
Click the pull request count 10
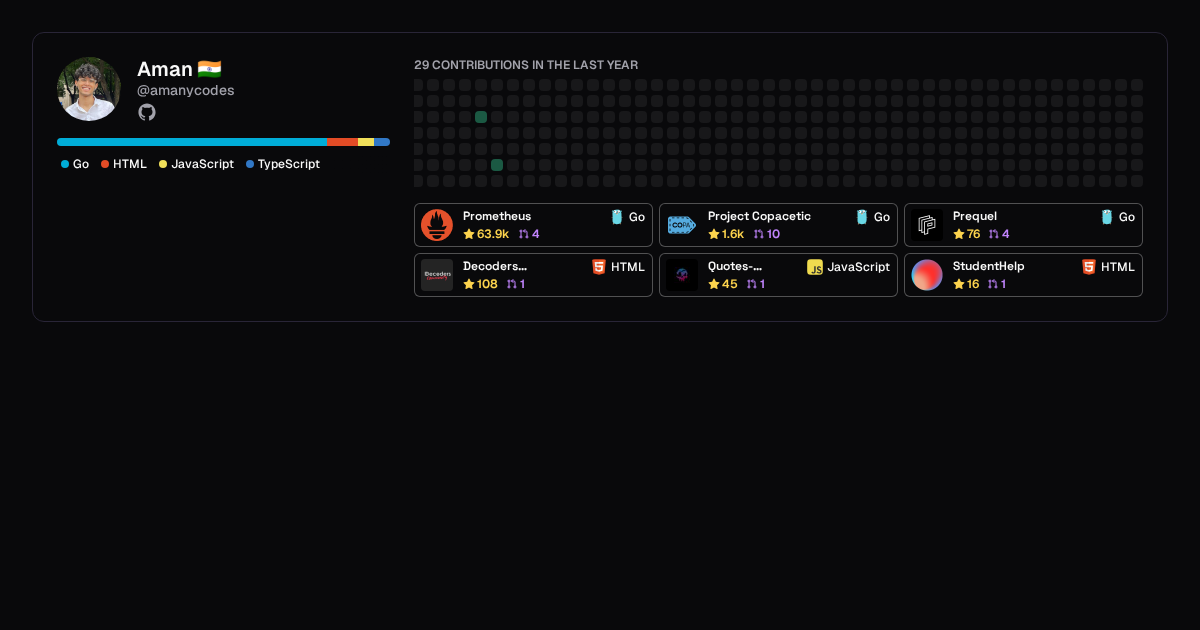pyautogui.click(x=773, y=234)
